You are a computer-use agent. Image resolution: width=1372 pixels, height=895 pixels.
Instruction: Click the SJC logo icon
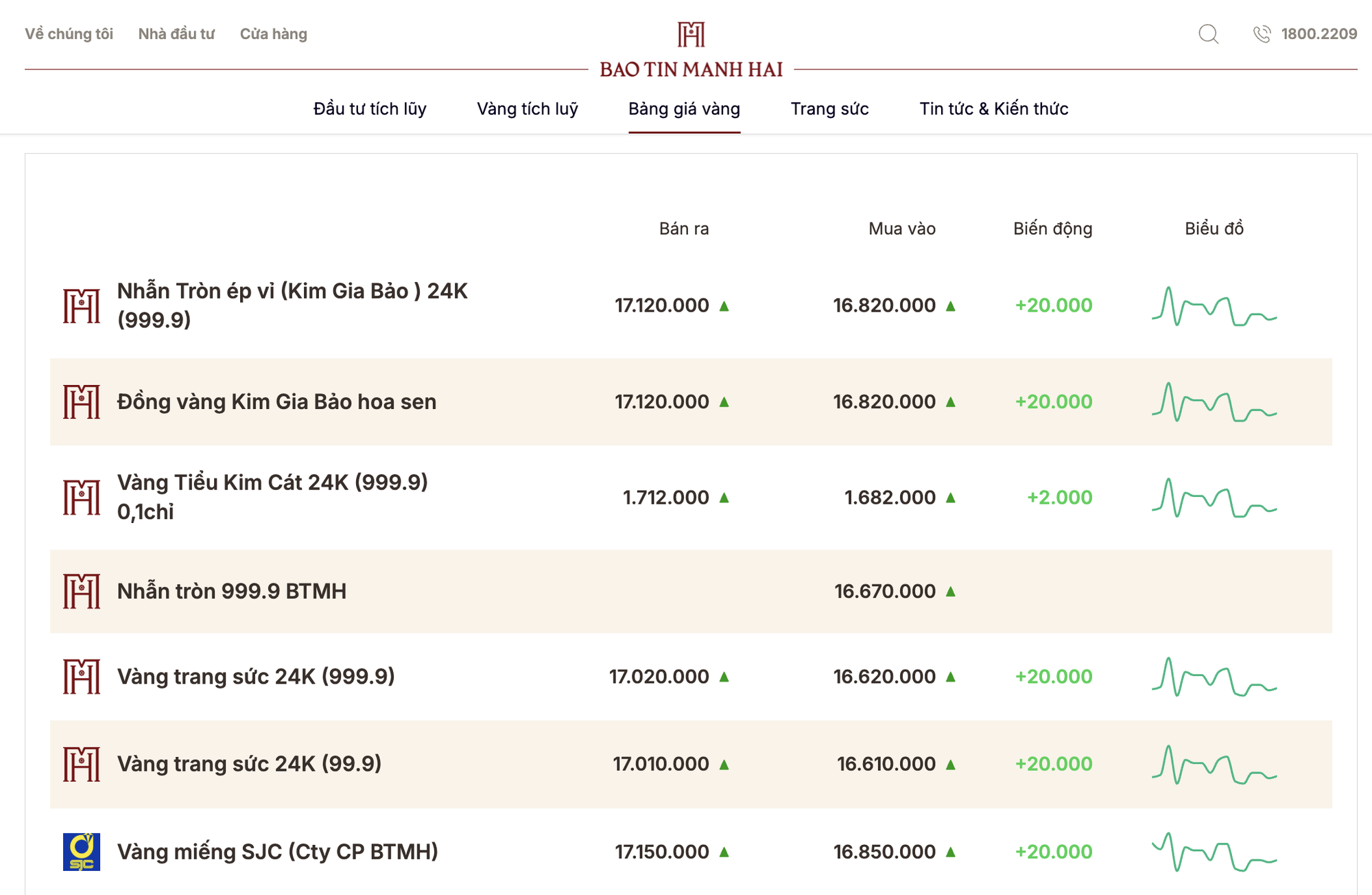click(82, 852)
